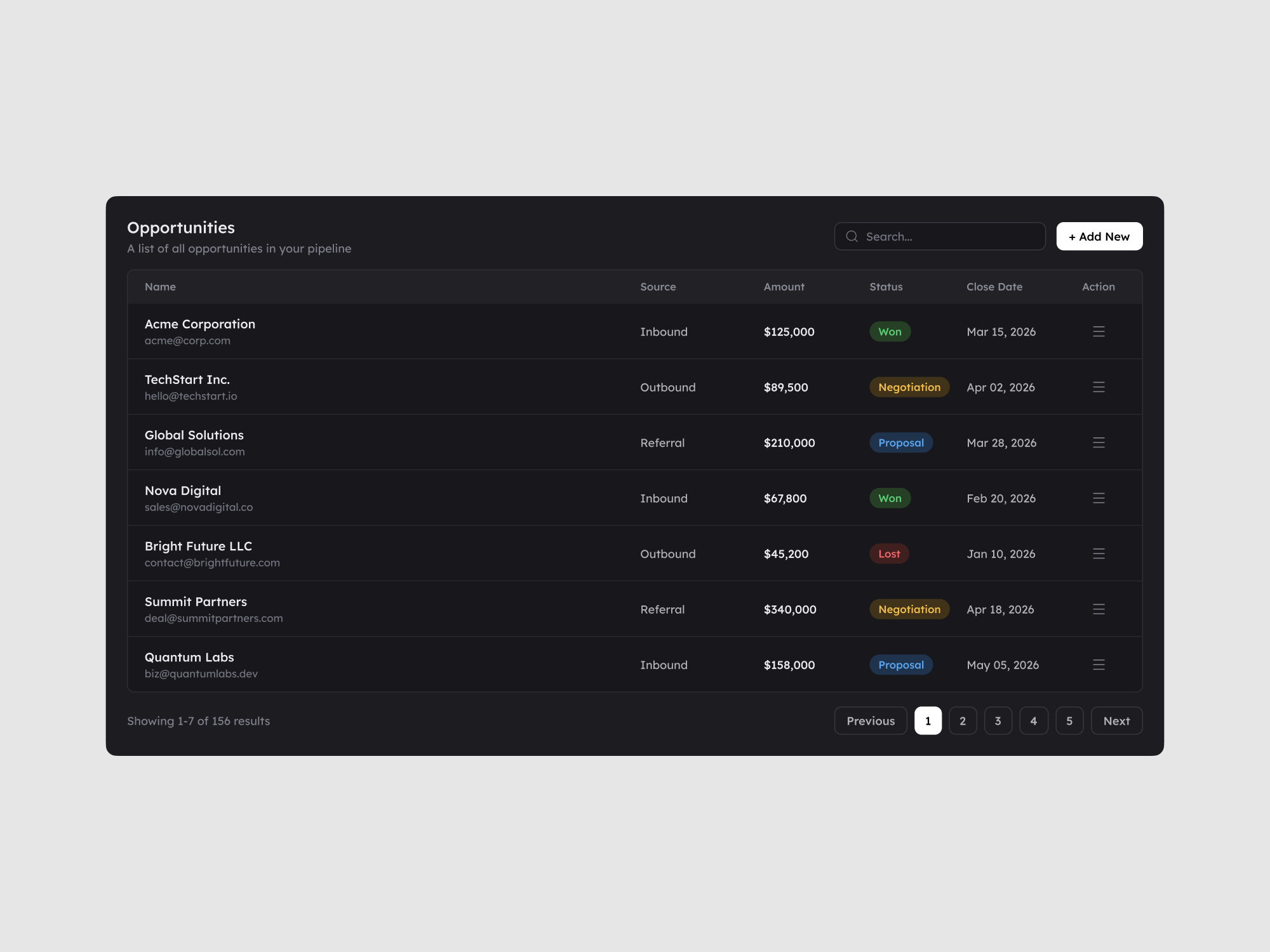
Task: Click the Negotiation badge for TechStart Inc.
Action: 909,387
